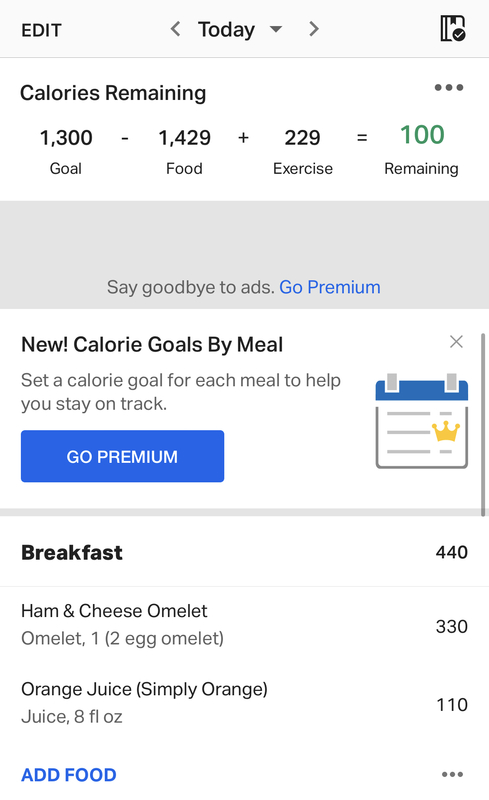Screen dimensions: 489x800
Task: Click the calendar crown premium illustration
Action: click(422, 421)
